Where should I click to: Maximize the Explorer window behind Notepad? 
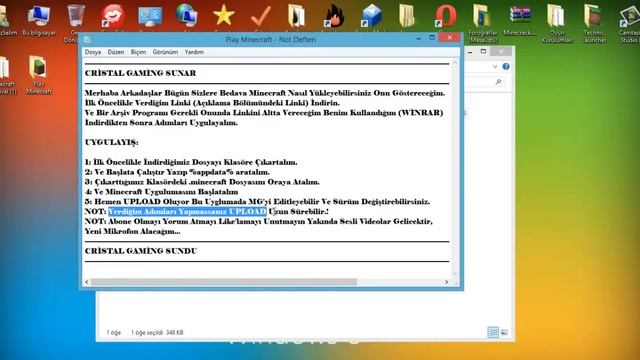pos(483,51)
